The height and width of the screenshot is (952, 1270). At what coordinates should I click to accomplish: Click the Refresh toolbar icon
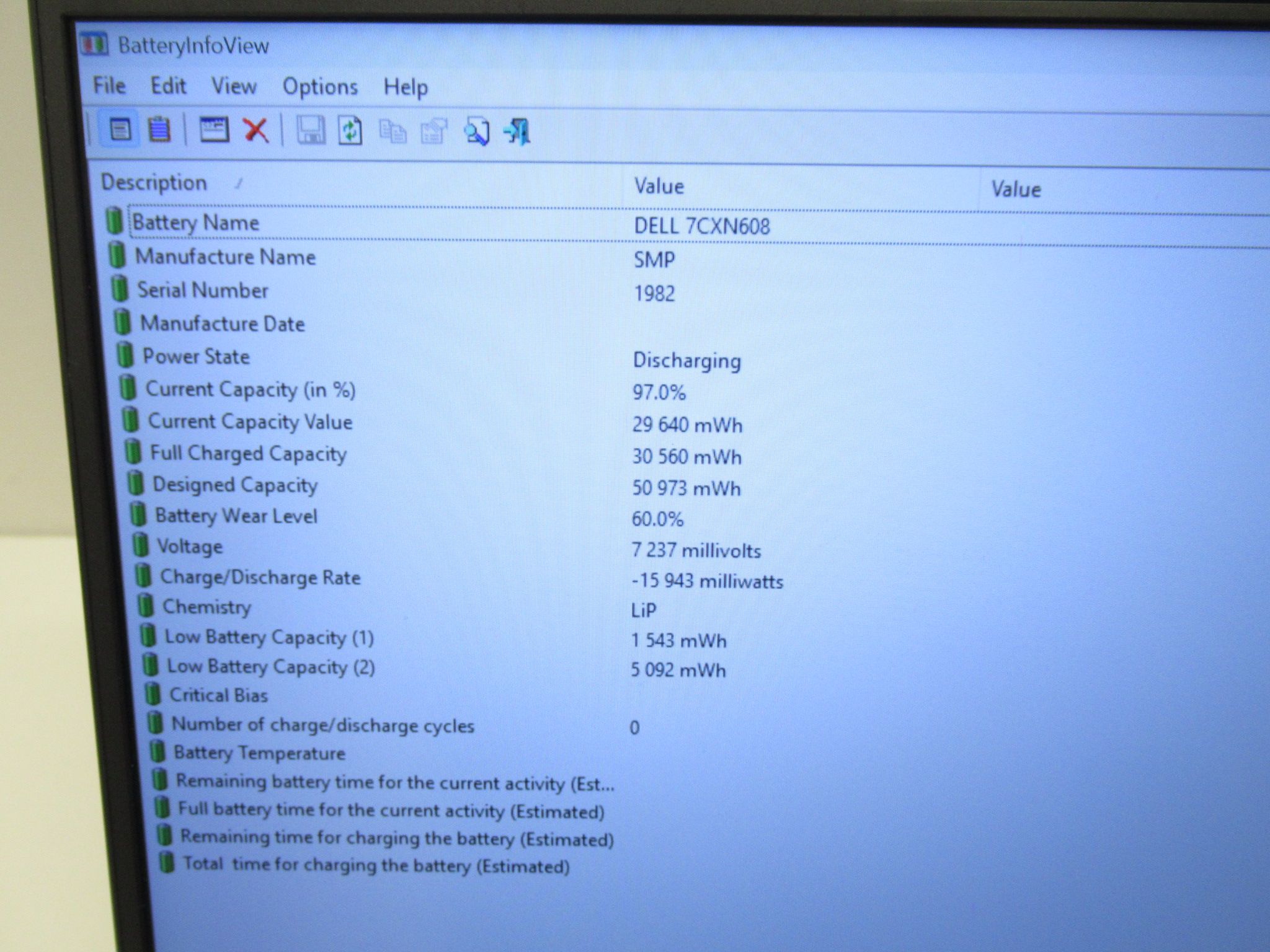tap(350, 131)
